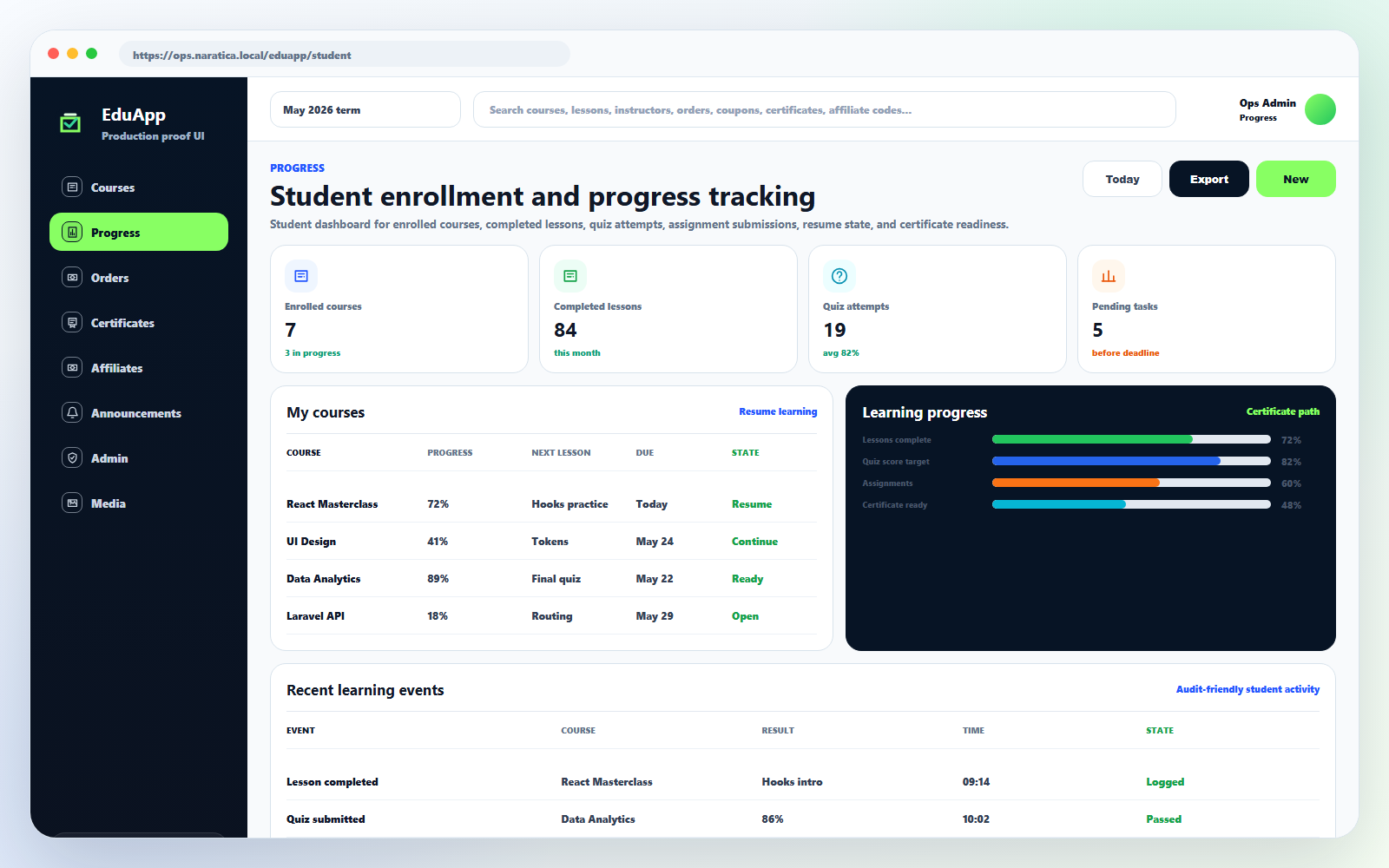Click the Assignments orange progress bar
This screenshot has height=868, width=1389.
[x=1131, y=483]
